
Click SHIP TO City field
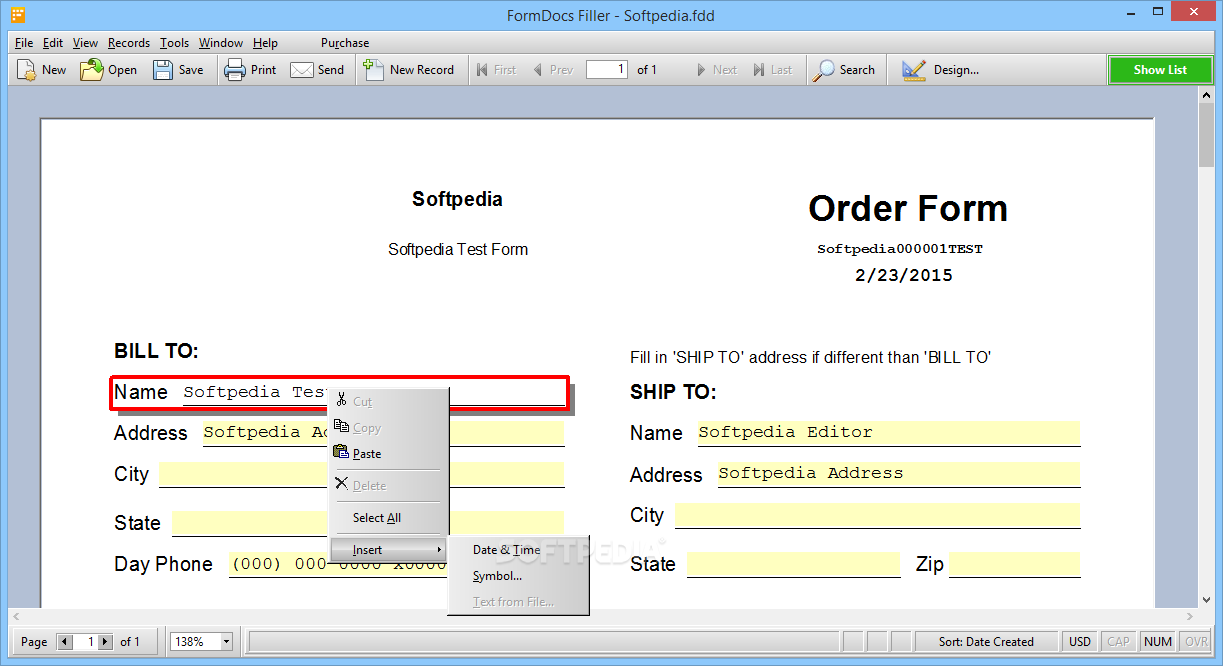pos(877,515)
